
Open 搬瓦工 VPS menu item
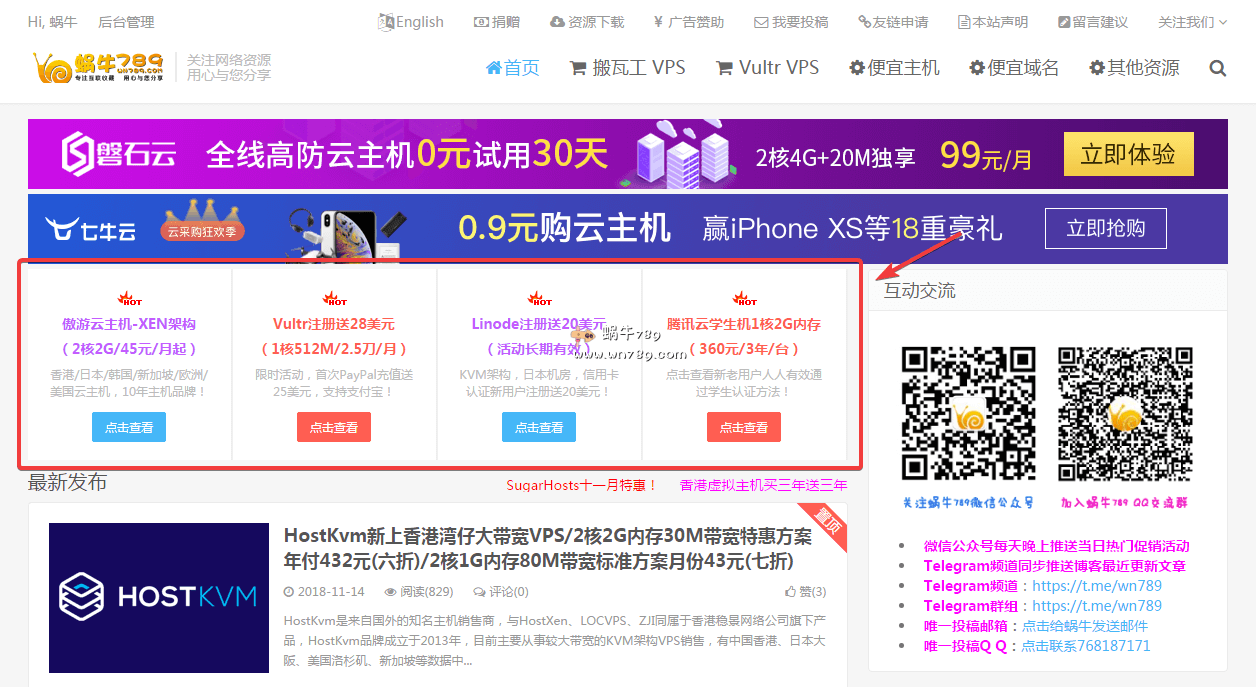[627, 68]
